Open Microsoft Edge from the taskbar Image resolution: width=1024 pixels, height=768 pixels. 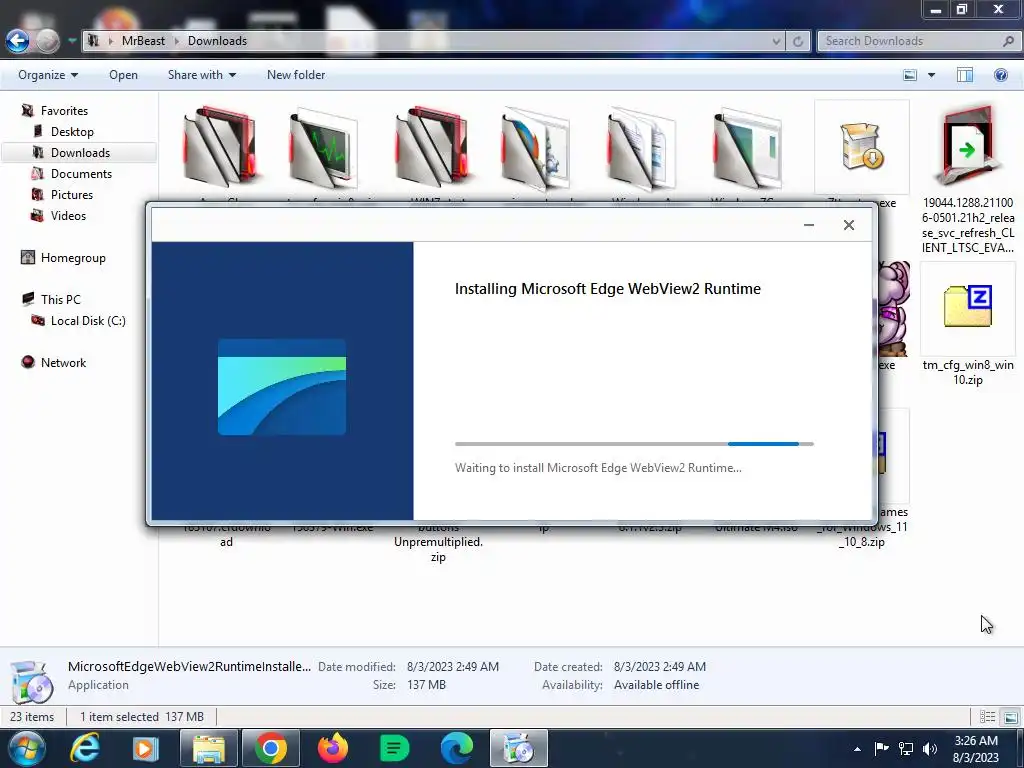456,748
